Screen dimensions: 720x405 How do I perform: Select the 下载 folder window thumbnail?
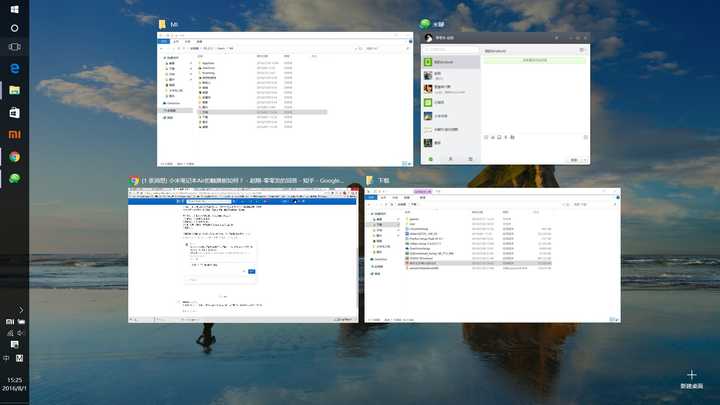(x=492, y=255)
